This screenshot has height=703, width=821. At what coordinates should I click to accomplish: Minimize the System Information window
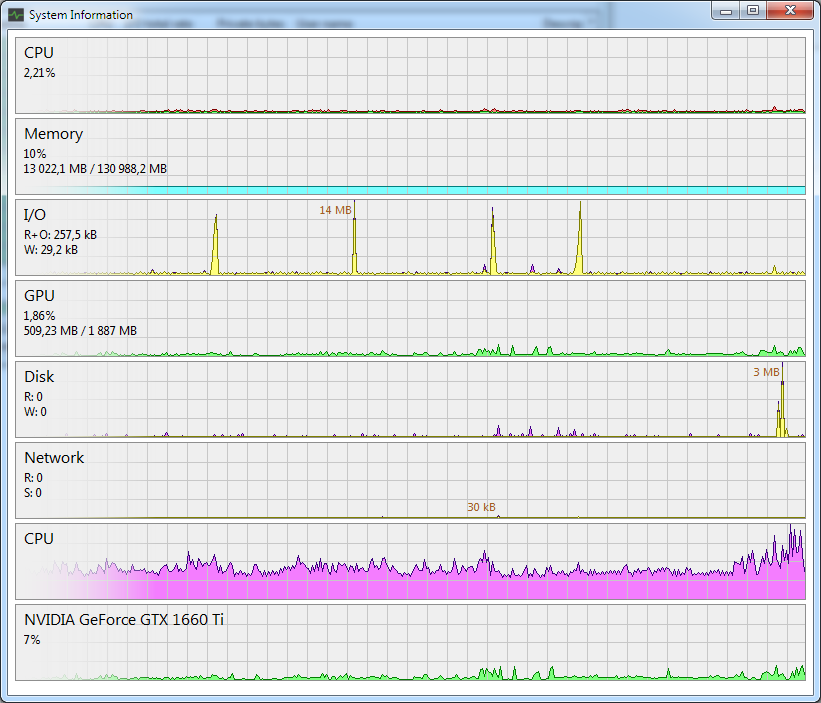tap(726, 11)
